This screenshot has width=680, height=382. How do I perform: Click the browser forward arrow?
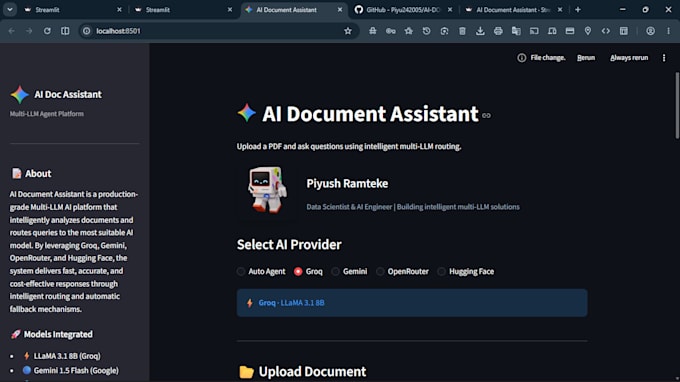click(29, 31)
